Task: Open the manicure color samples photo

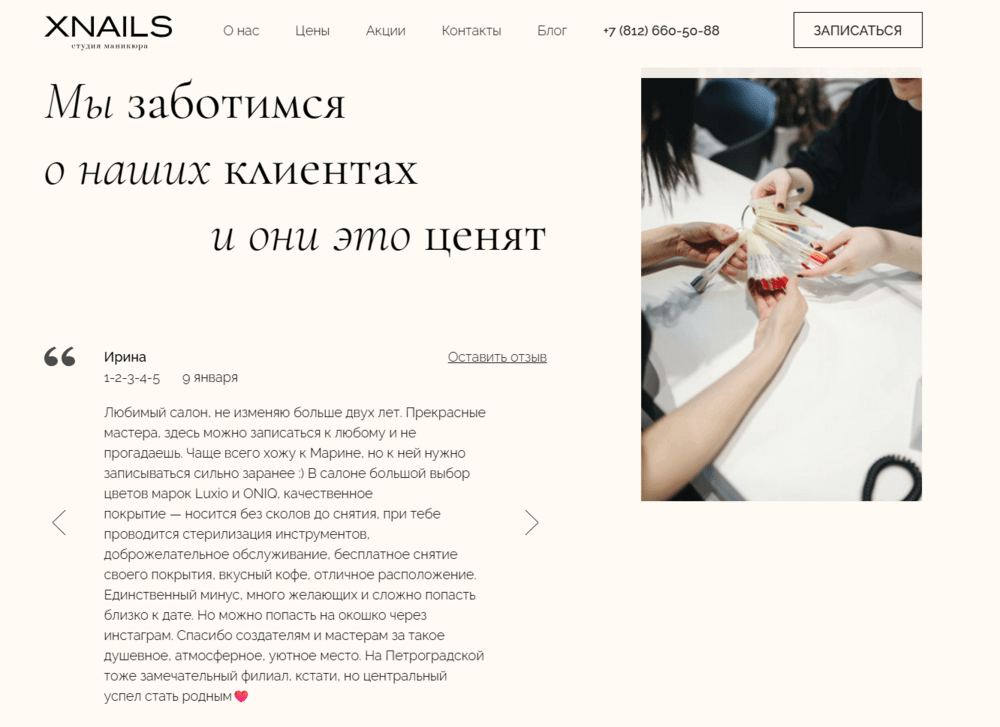Action: tap(781, 289)
